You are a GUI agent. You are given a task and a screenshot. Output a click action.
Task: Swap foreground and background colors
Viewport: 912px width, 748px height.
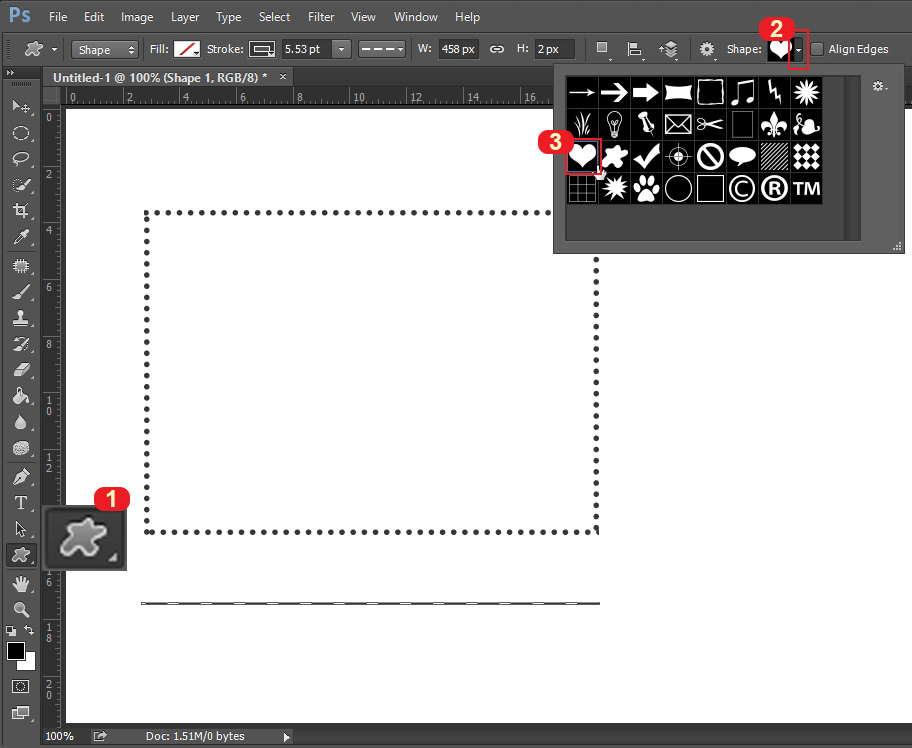(28, 630)
